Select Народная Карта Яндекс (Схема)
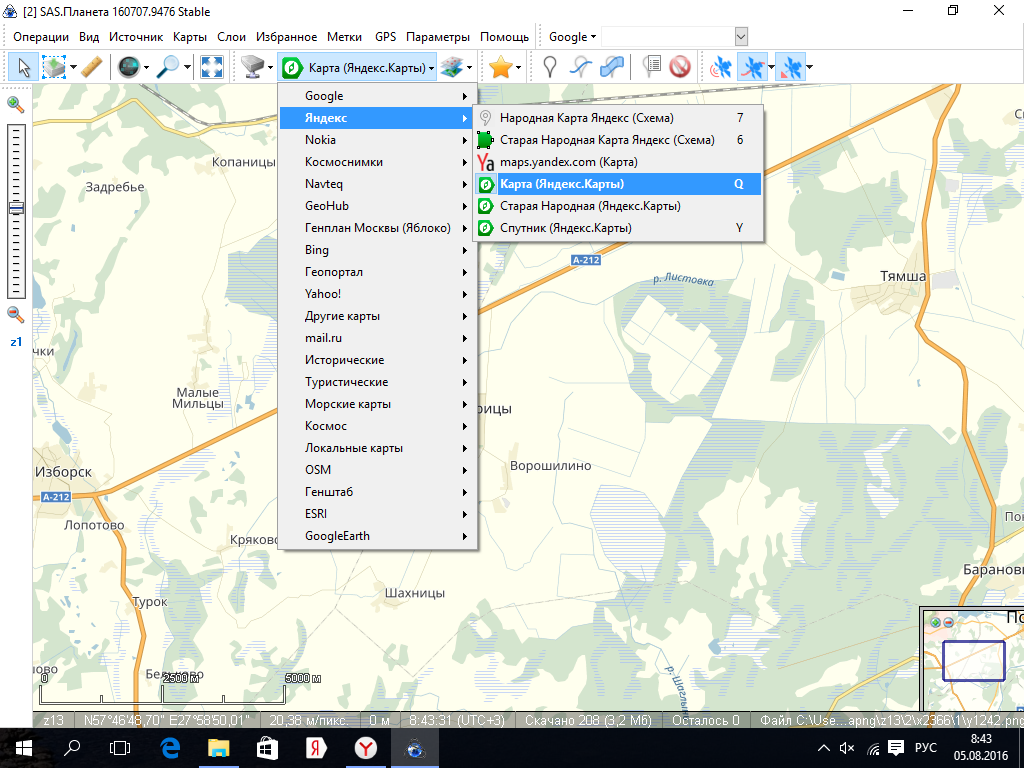This screenshot has width=1024, height=768. [x=618, y=118]
